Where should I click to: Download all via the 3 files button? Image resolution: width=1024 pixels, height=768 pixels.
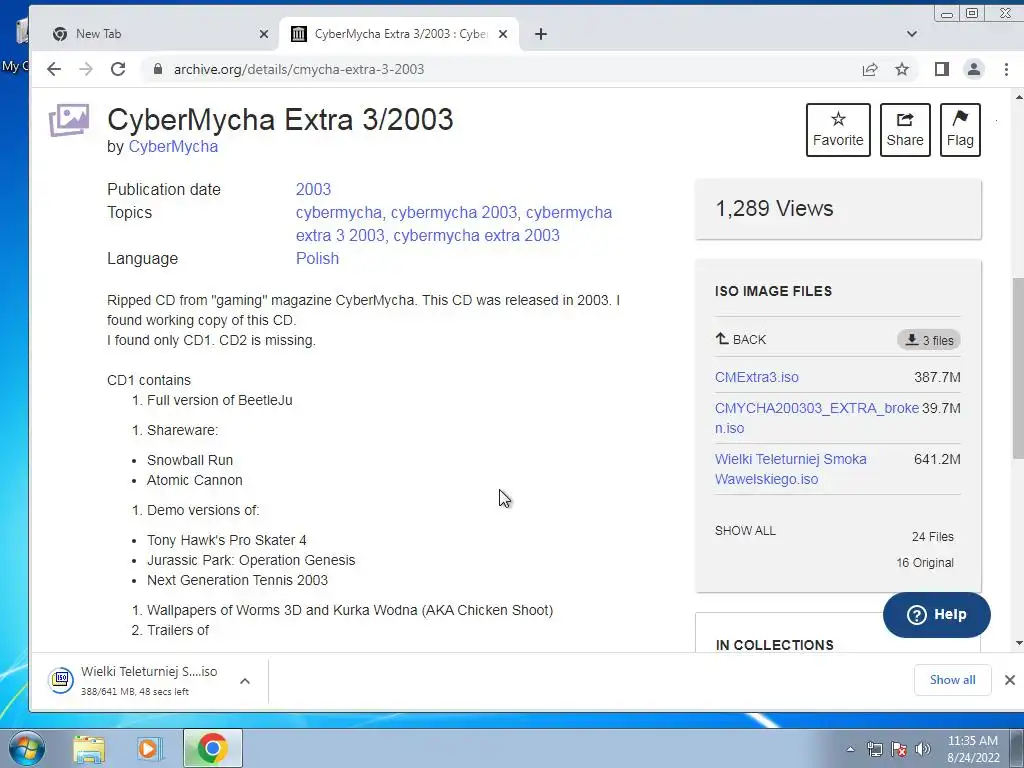point(929,340)
